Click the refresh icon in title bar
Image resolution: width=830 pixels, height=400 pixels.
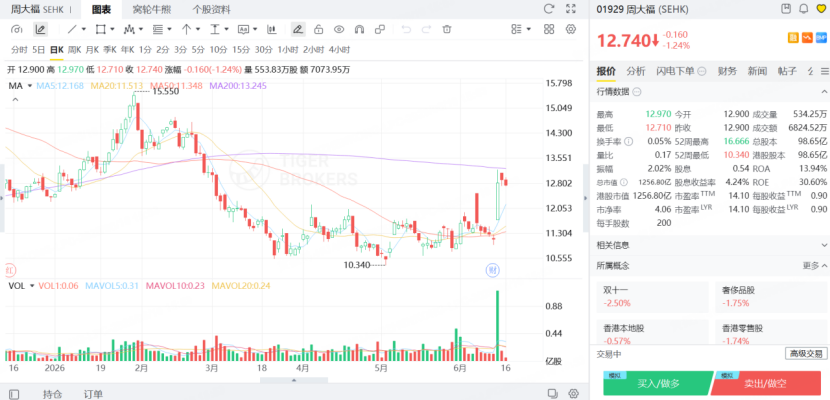[x=549, y=8]
